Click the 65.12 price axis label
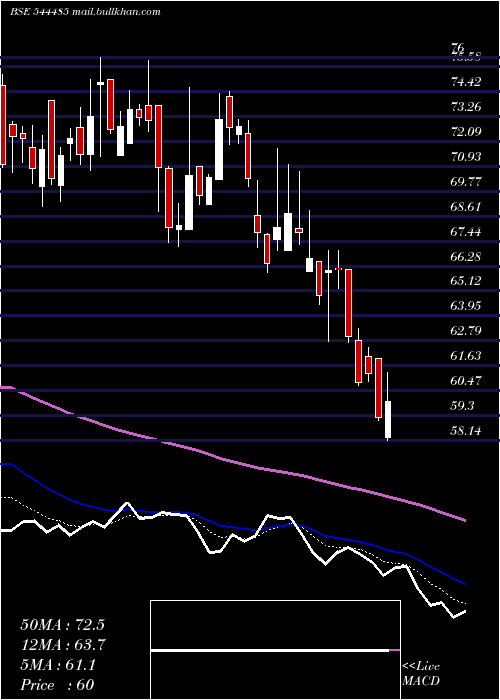 click(x=467, y=281)
